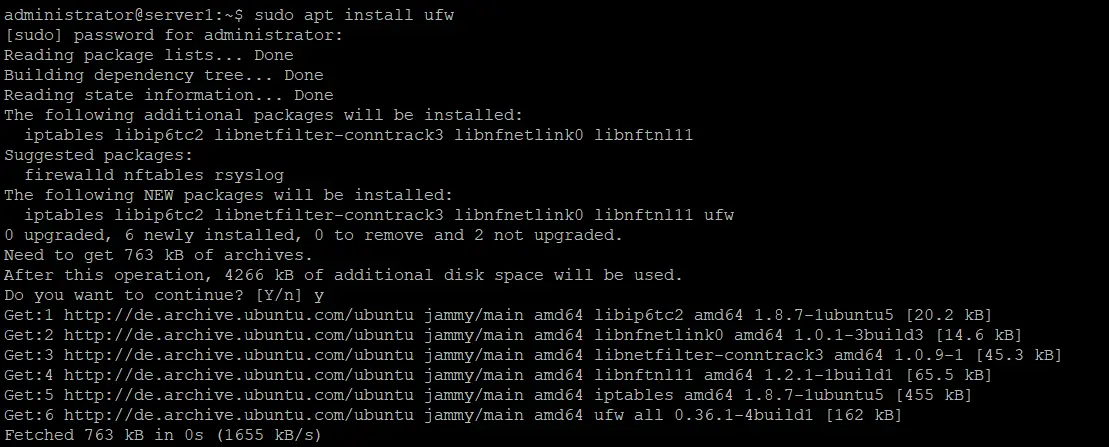Image resolution: width=1109 pixels, height=447 pixels.
Task: Open the Get:1 de.archive.ubuntu.com URL
Action: (x=240, y=315)
